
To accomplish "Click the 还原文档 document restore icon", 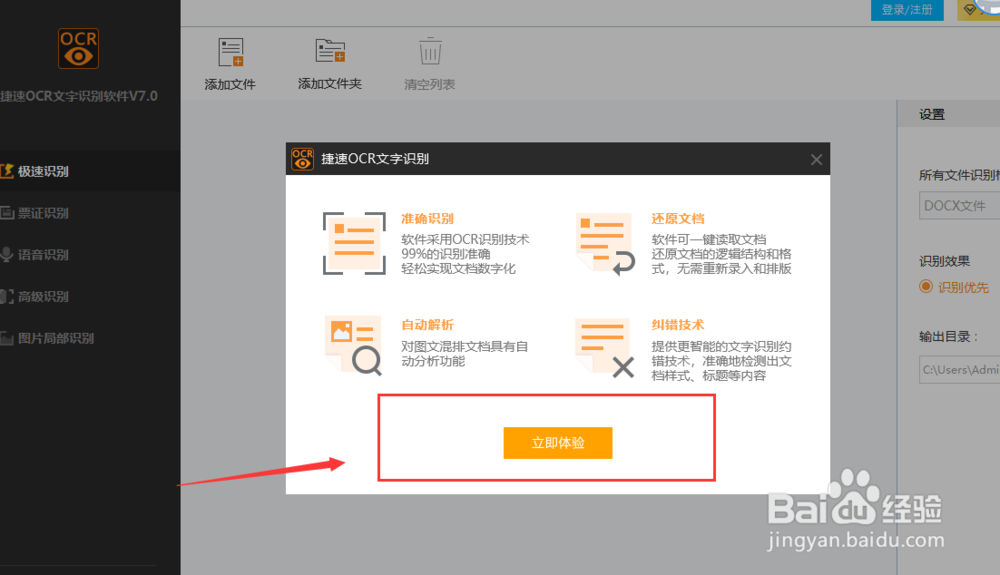I will click(x=605, y=244).
